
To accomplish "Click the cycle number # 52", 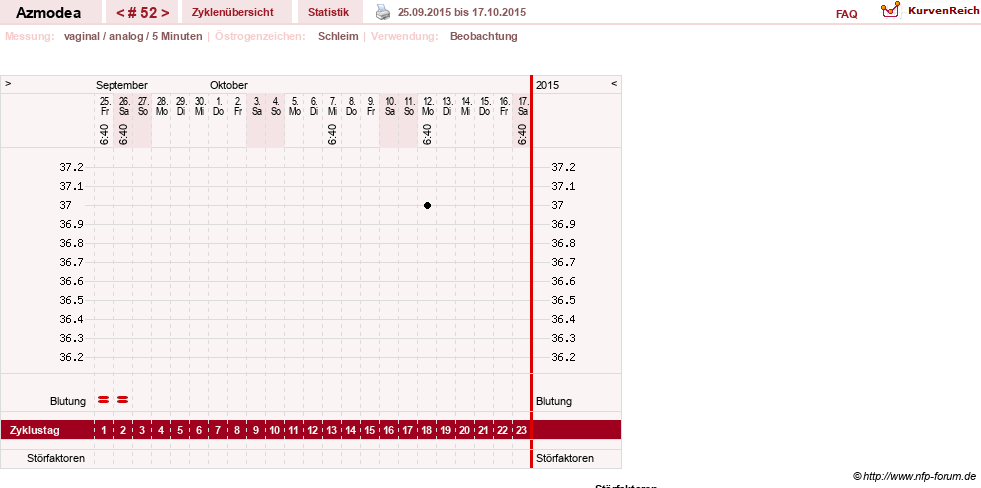I will point(143,13).
